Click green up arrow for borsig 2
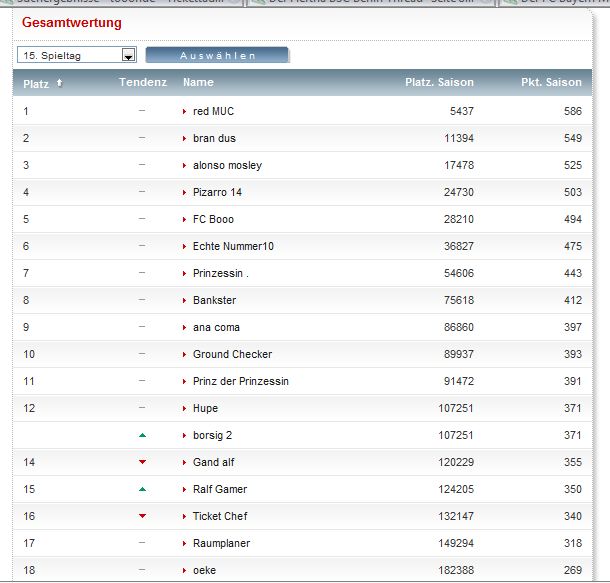The height and width of the screenshot is (583, 610). [142, 436]
